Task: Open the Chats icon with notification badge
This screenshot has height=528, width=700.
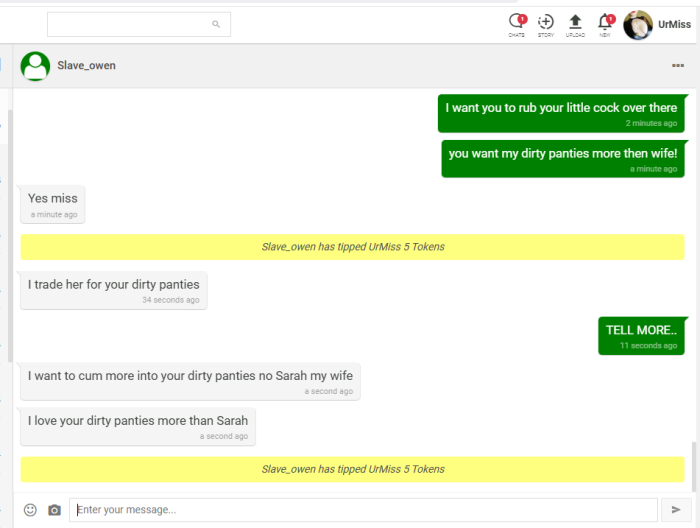Action: (x=516, y=24)
